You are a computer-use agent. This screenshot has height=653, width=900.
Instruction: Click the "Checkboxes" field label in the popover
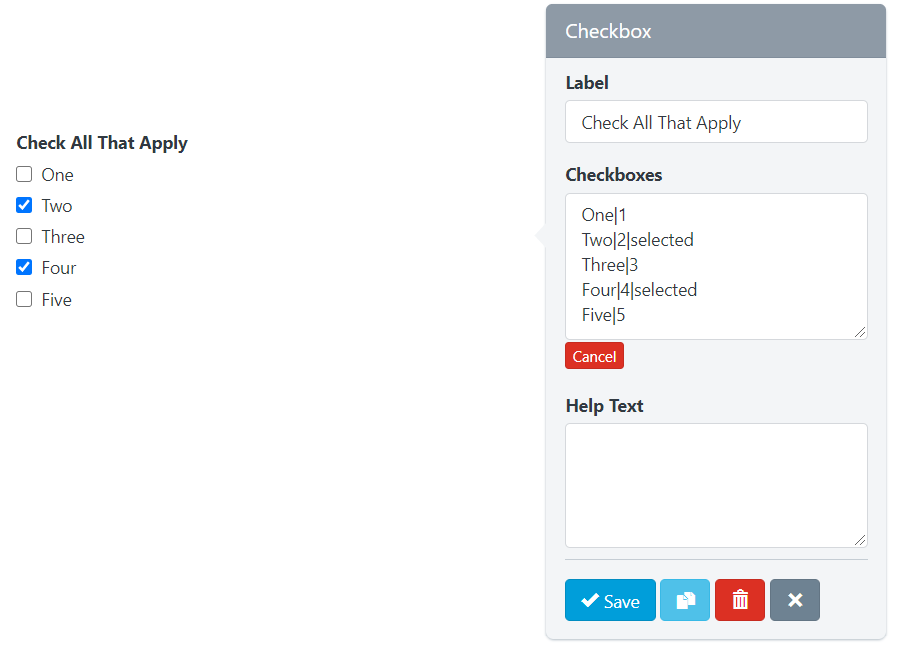[x=614, y=175]
